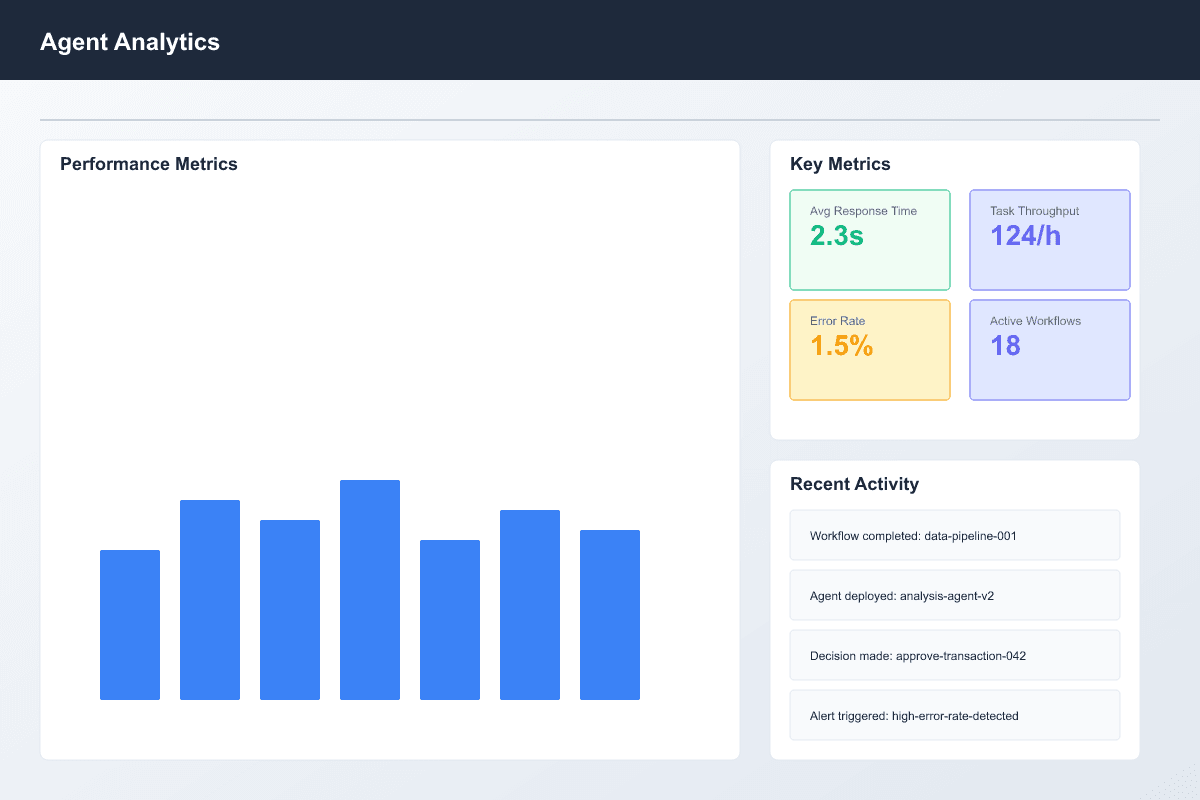Viewport: 1200px width, 800px height.
Task: Select the Active Workflows metric card
Action: pyautogui.click(x=1049, y=349)
